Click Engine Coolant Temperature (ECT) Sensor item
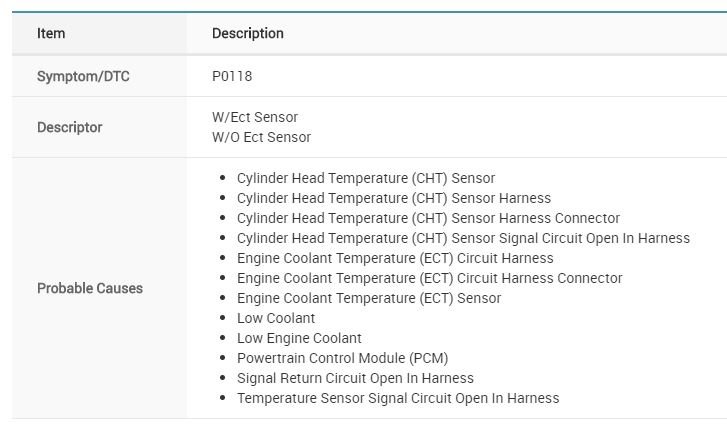Screen dimensions: 727x437 (369, 298)
